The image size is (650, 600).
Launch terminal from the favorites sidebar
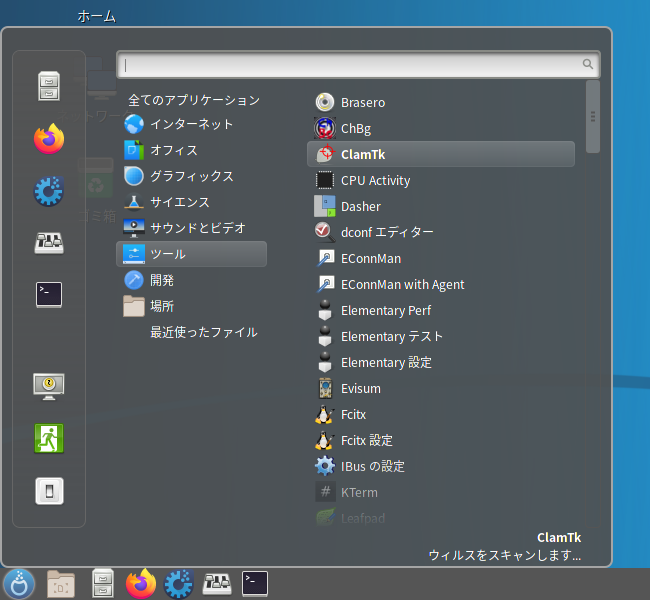pyautogui.click(x=49, y=295)
